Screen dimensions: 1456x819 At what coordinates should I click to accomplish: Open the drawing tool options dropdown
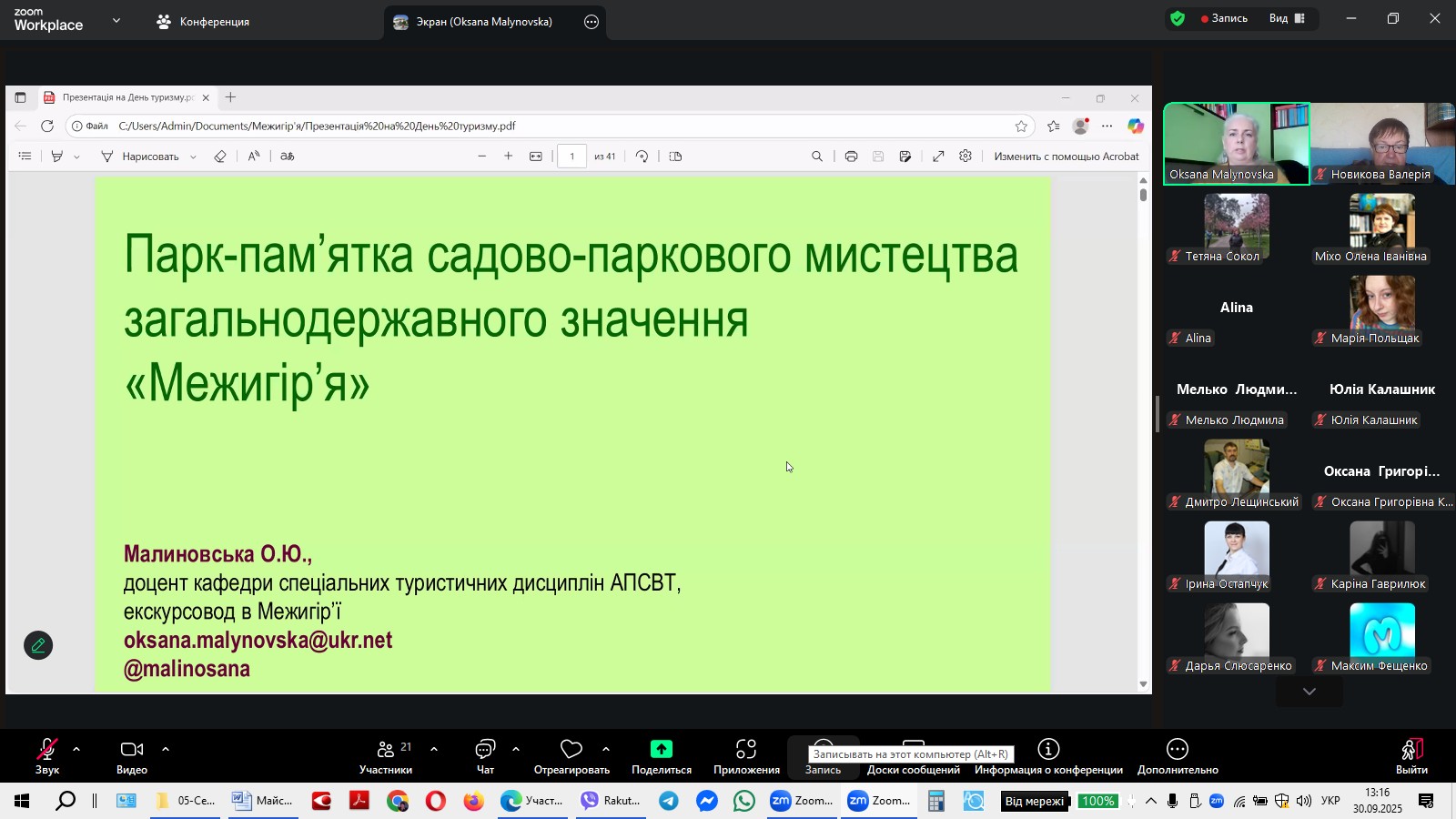point(192,156)
